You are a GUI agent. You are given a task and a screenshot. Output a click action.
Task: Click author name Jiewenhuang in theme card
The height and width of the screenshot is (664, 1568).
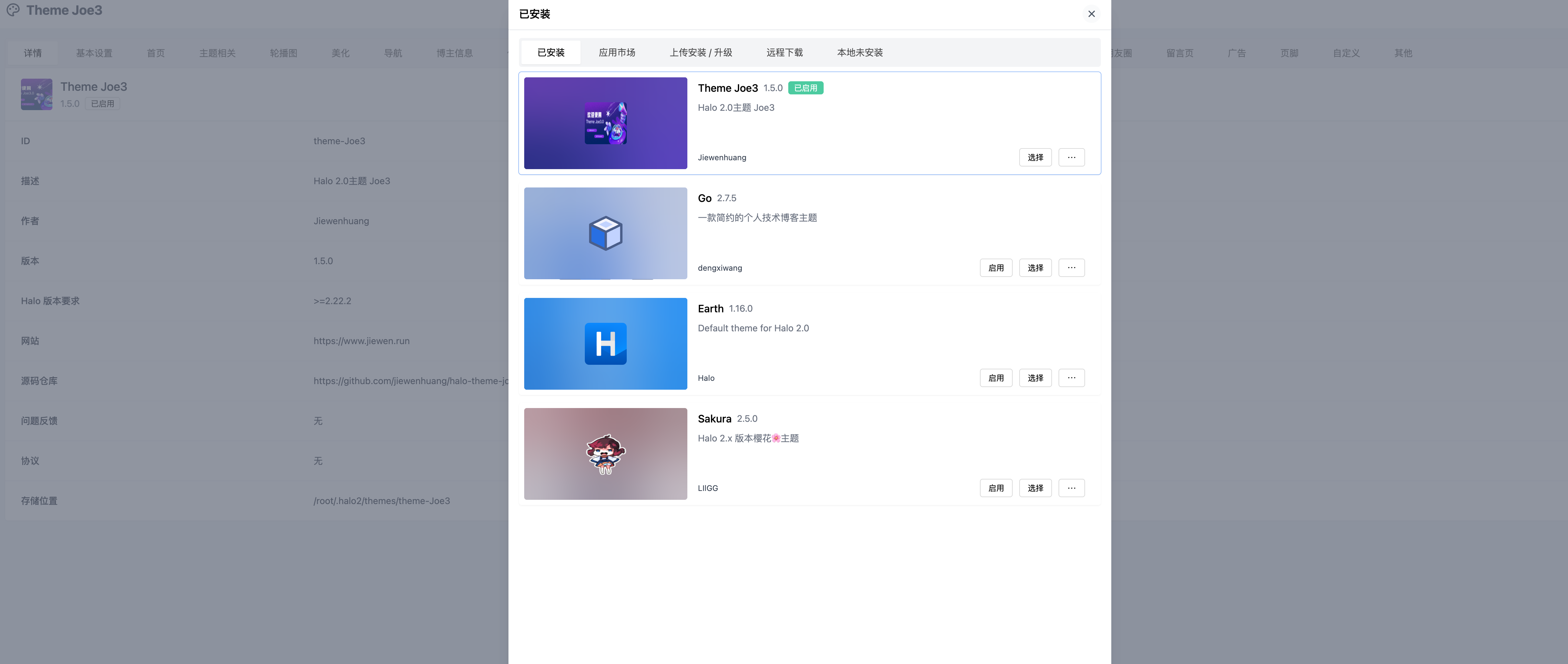pyautogui.click(x=722, y=157)
